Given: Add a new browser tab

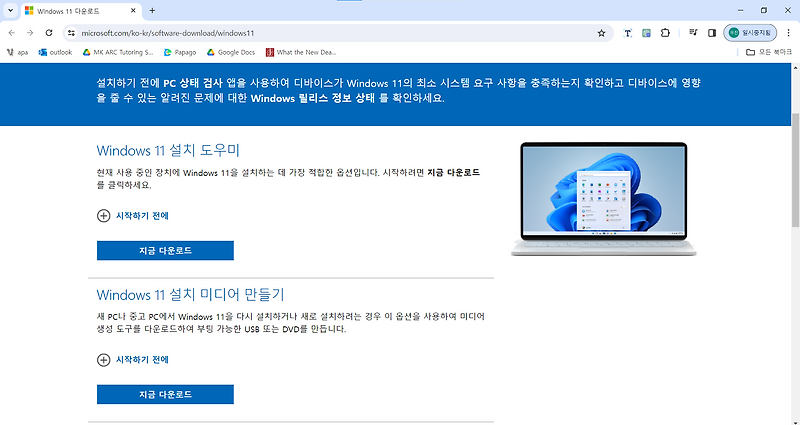Looking at the screenshot, I should 152,10.
